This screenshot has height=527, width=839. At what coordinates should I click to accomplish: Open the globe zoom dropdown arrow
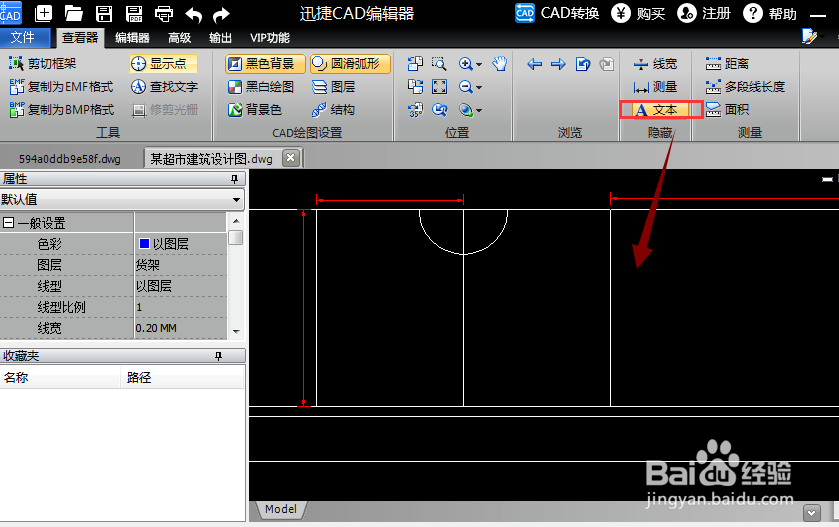[x=479, y=111]
